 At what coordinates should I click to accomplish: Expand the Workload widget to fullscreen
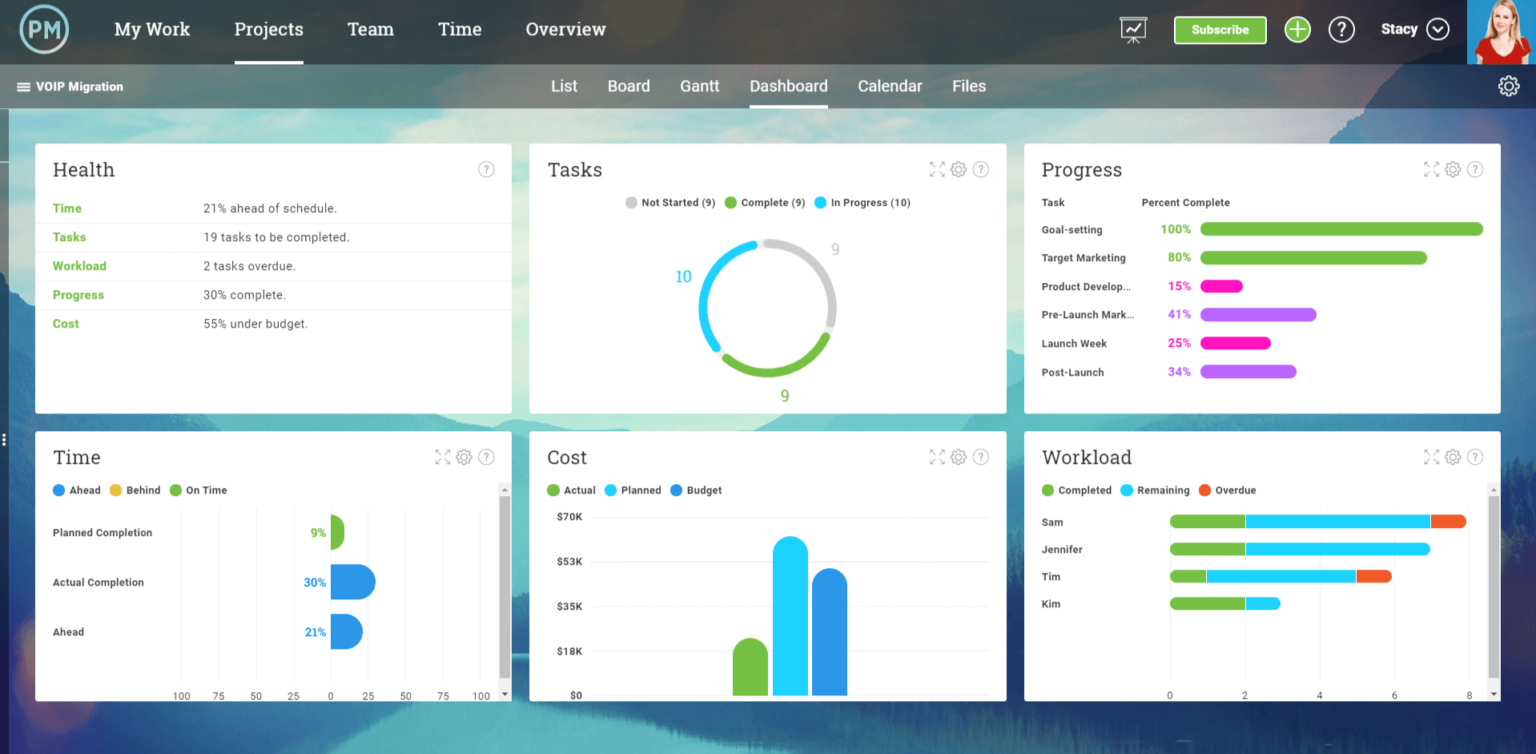pos(1431,457)
